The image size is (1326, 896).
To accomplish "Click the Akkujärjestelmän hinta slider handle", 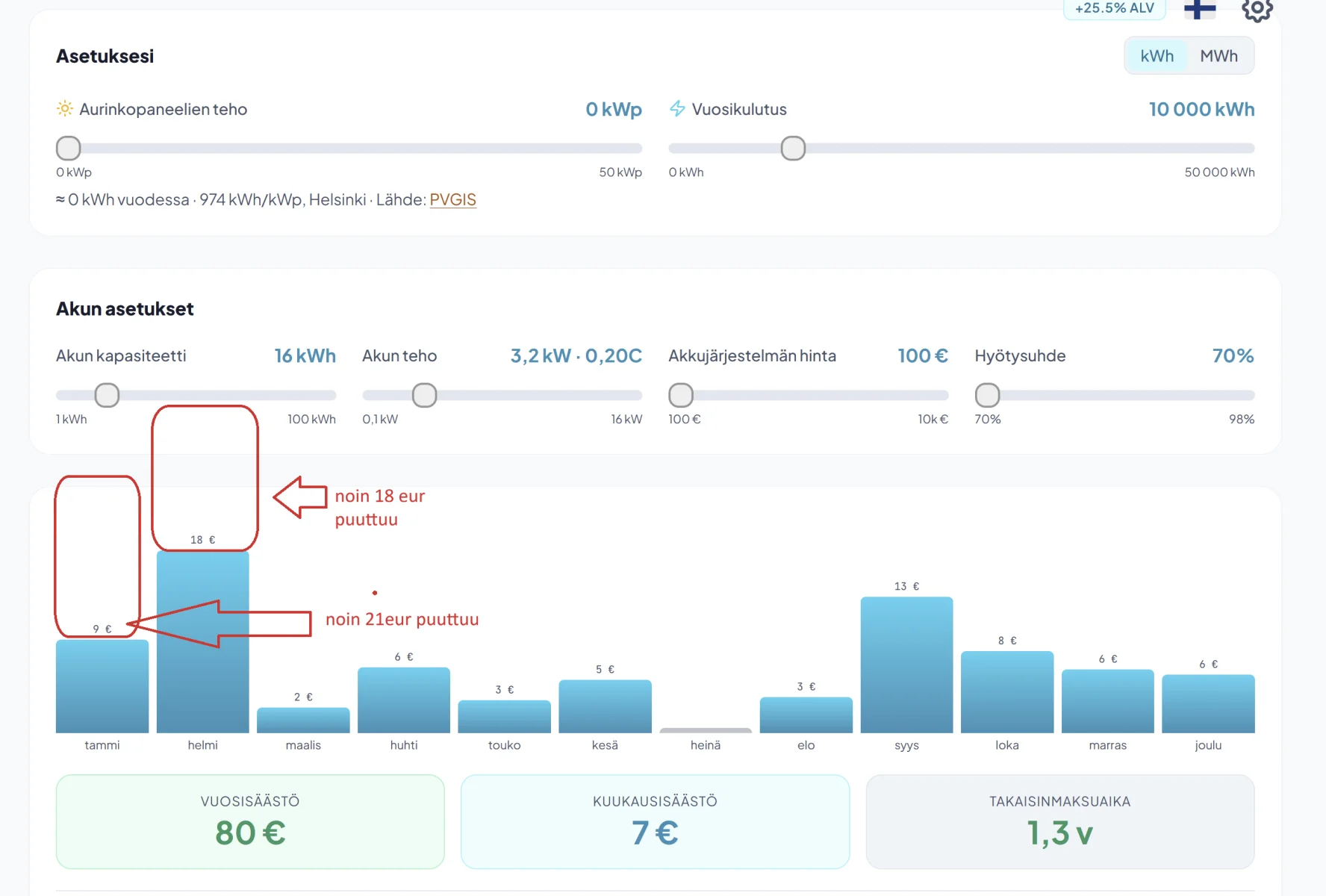I will (x=681, y=395).
